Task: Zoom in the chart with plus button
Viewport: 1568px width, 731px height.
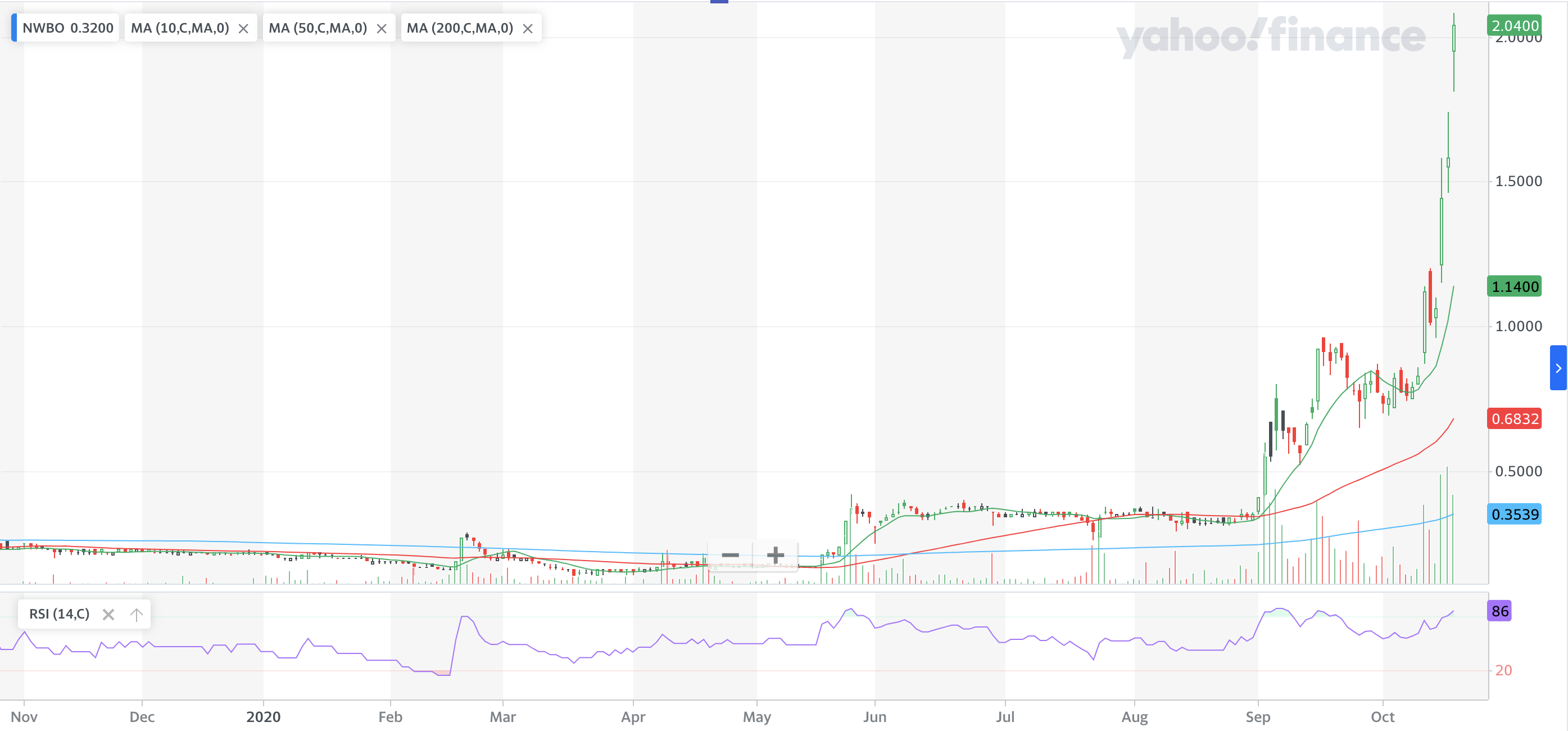Action: (776, 555)
